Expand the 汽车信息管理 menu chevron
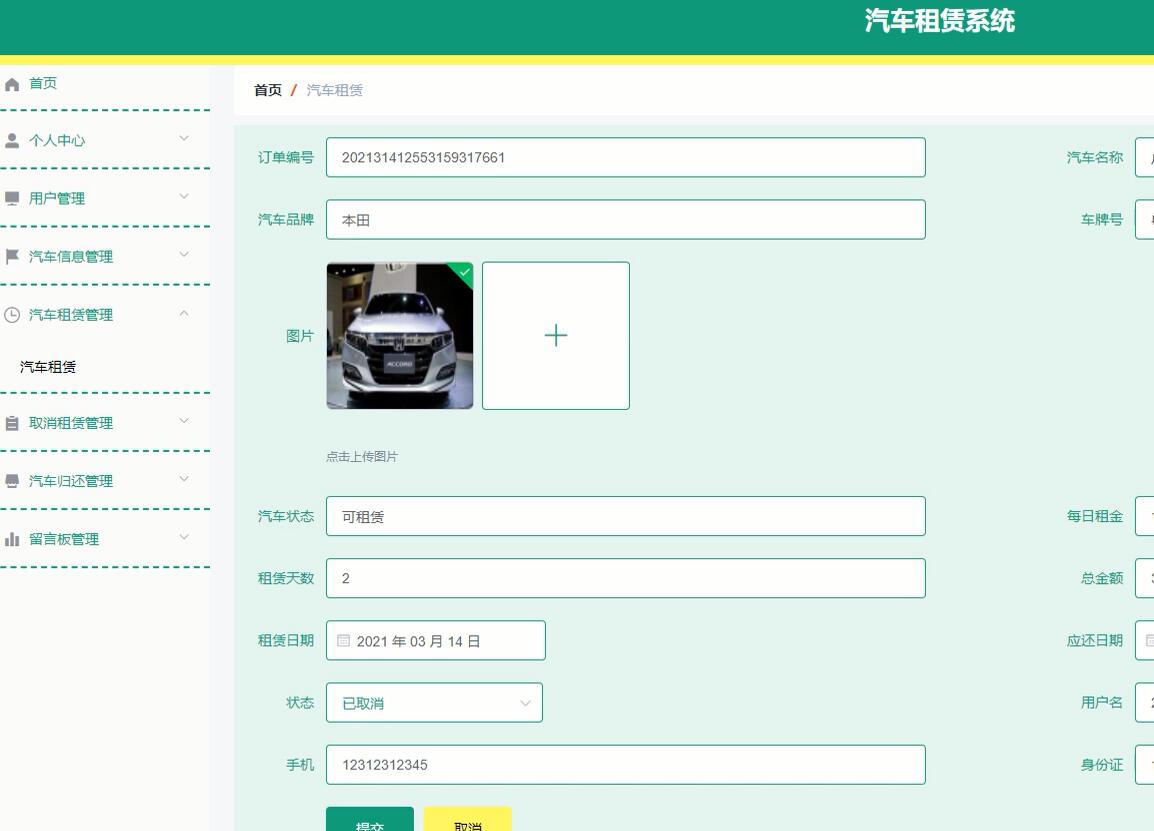This screenshot has height=831, width=1154. [184, 255]
